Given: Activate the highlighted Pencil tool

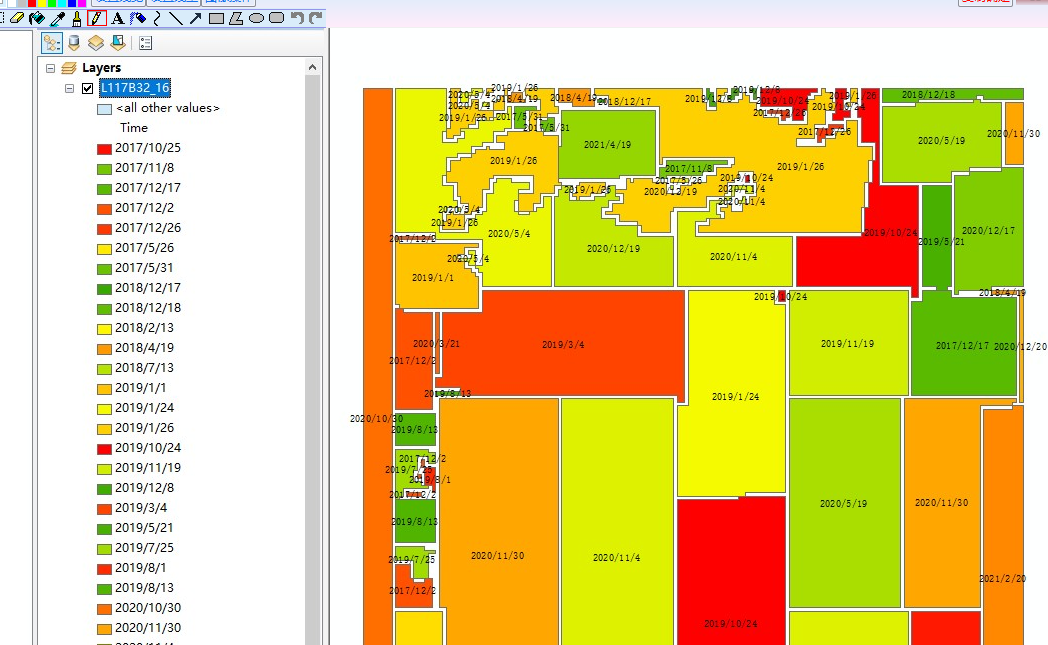Looking at the screenshot, I should point(96,18).
